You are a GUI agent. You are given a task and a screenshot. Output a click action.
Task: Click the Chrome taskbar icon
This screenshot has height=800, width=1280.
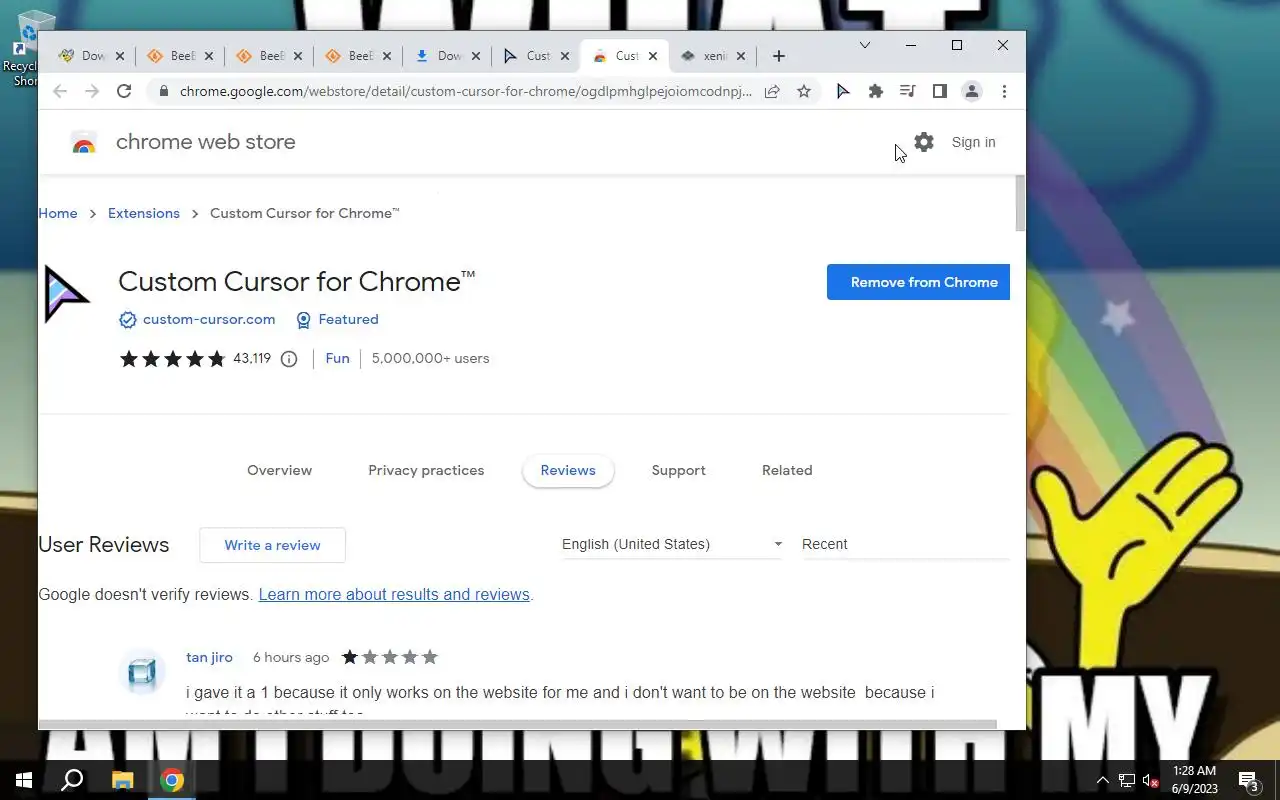172,780
